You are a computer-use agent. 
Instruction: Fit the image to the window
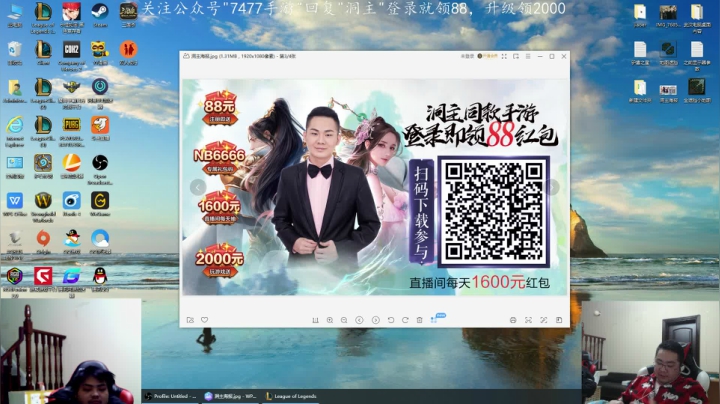tap(529, 320)
